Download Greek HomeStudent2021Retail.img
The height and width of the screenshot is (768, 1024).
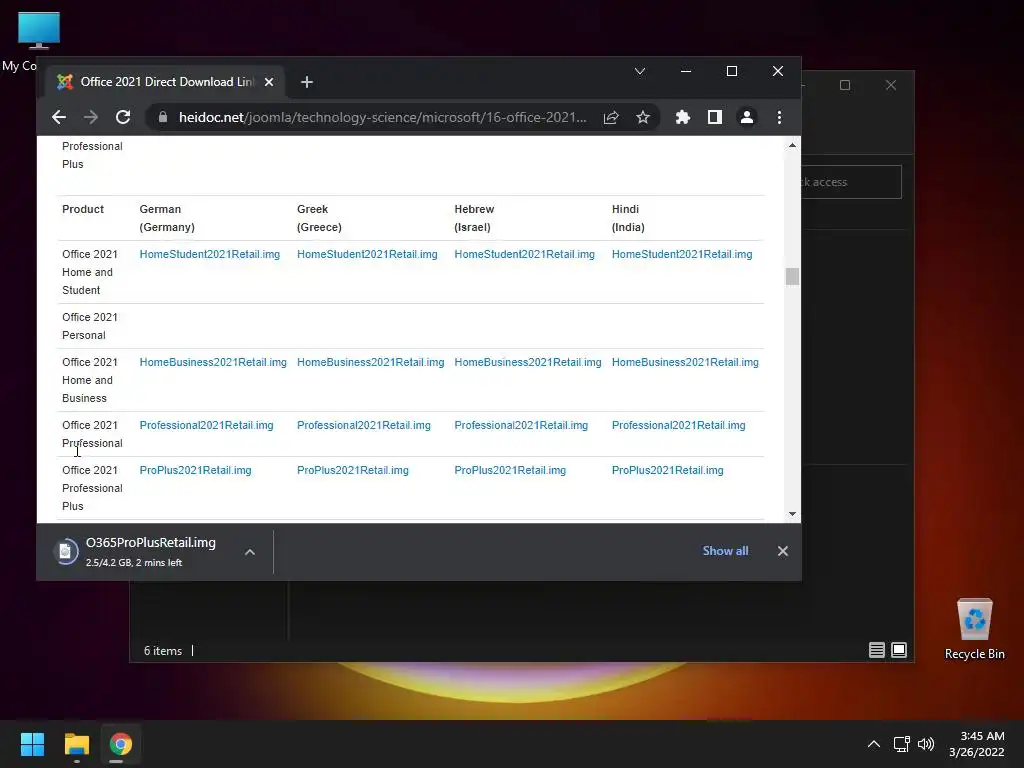click(x=367, y=255)
